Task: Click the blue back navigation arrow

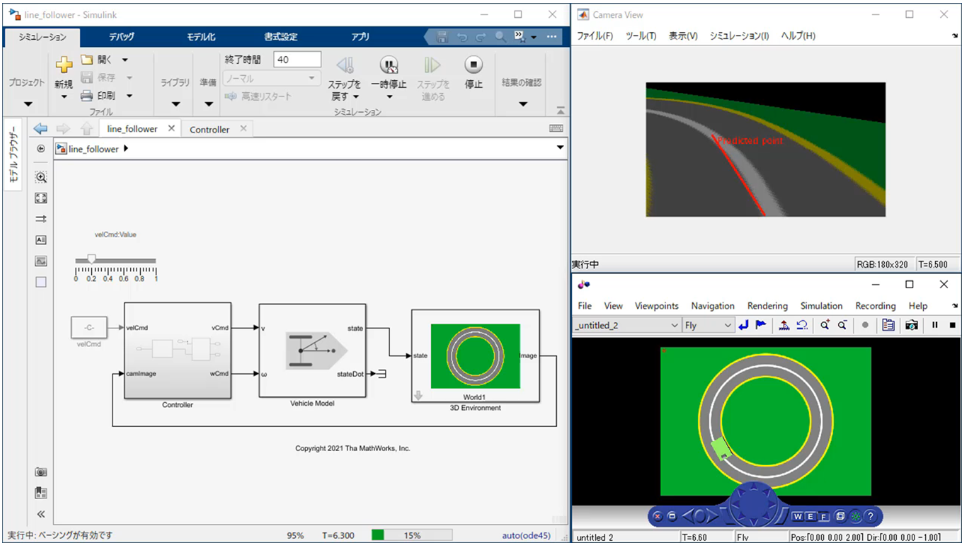Action: (x=41, y=128)
